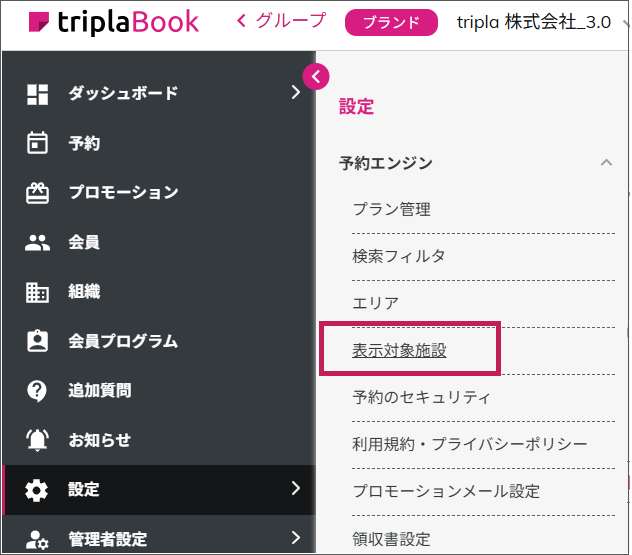Select プラン管理 menu item
Image resolution: width=632 pixels, height=555 pixels.
click(x=391, y=210)
